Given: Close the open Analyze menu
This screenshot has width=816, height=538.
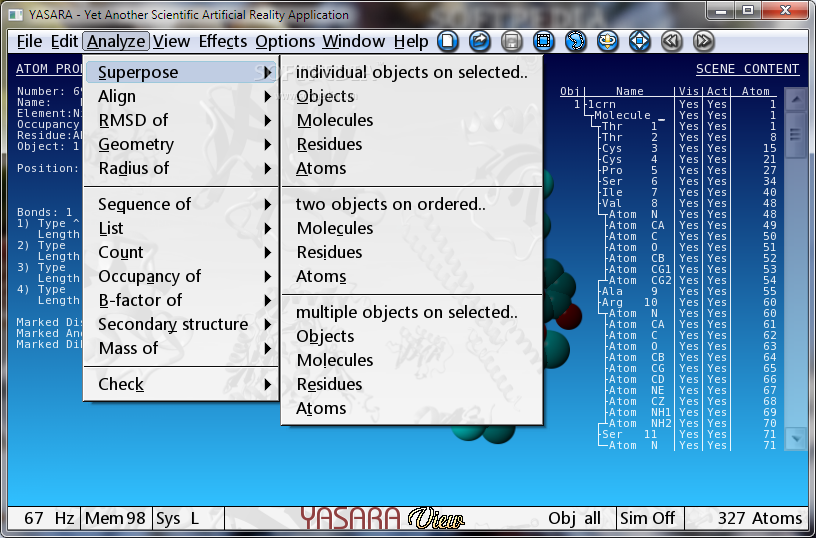Looking at the screenshot, I should tap(116, 41).
